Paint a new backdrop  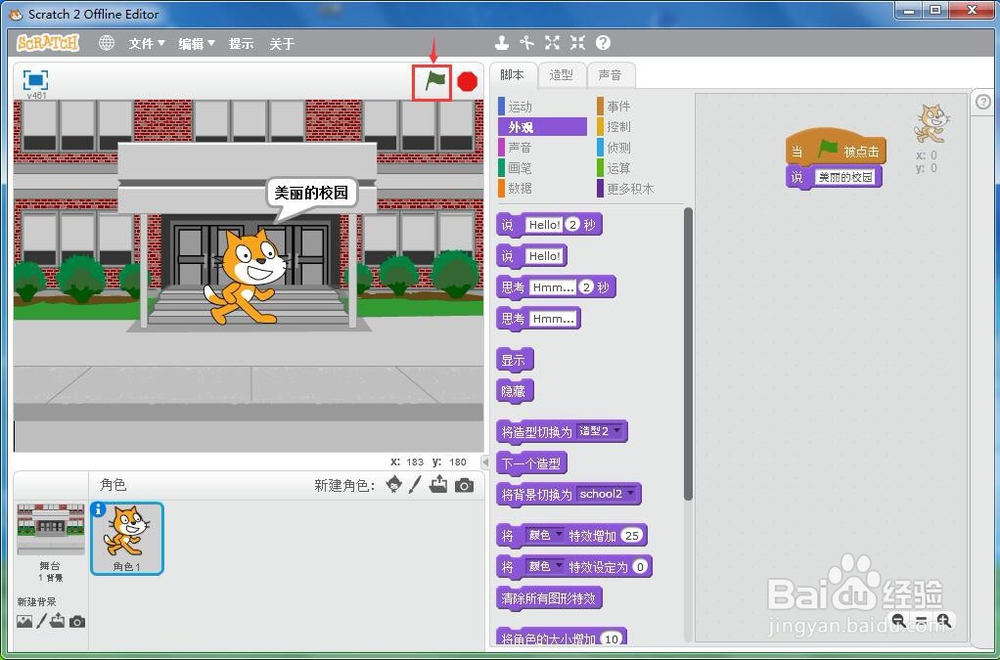(x=41, y=621)
